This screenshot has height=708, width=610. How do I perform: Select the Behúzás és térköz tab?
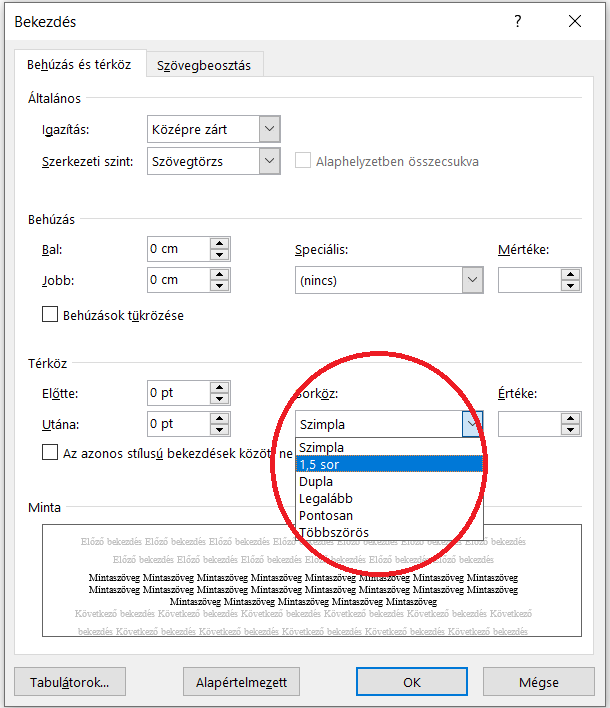tap(79, 65)
